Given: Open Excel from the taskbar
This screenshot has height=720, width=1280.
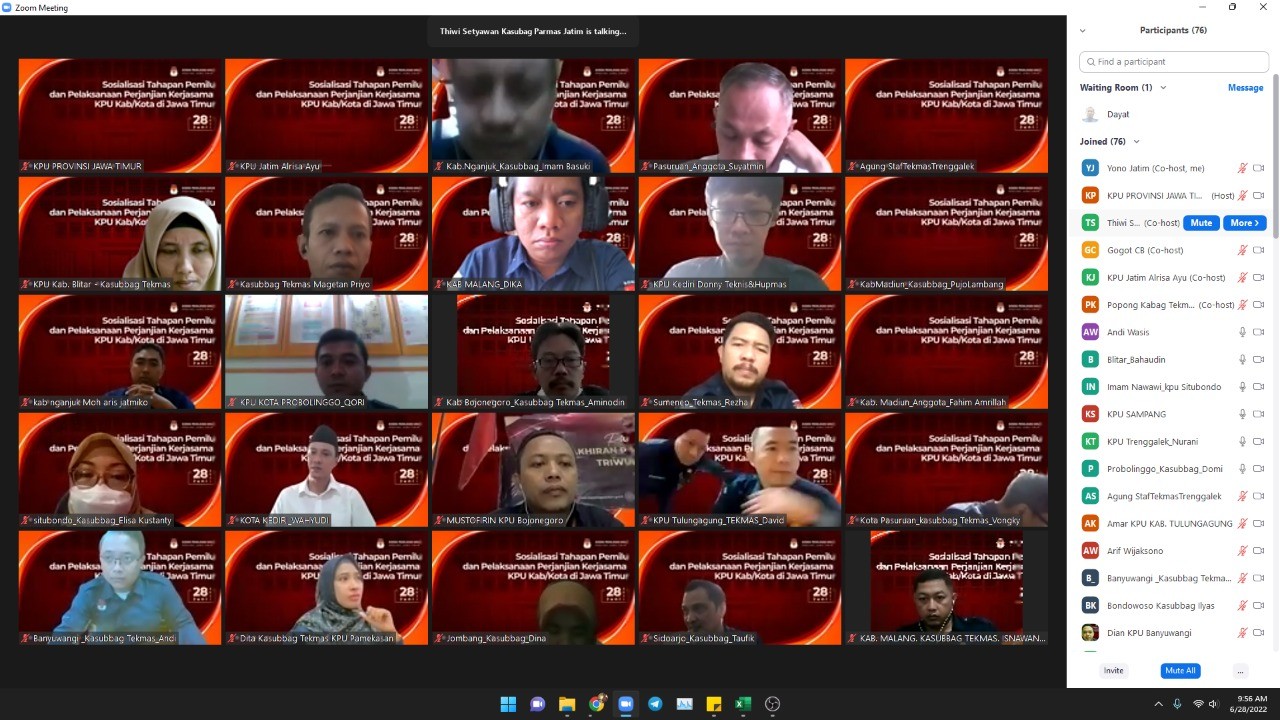Looking at the screenshot, I should coord(743,704).
